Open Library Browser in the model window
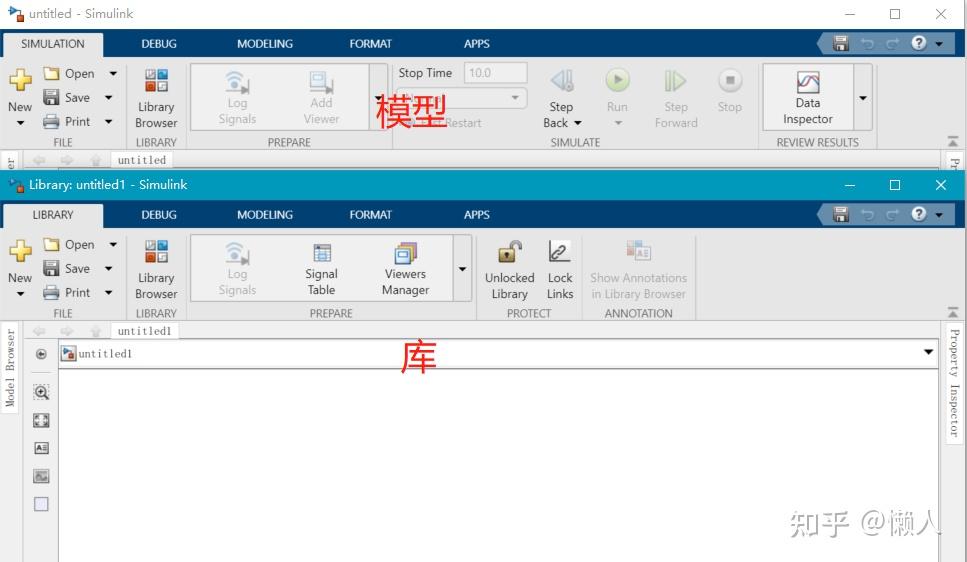967x562 pixels. (156, 99)
